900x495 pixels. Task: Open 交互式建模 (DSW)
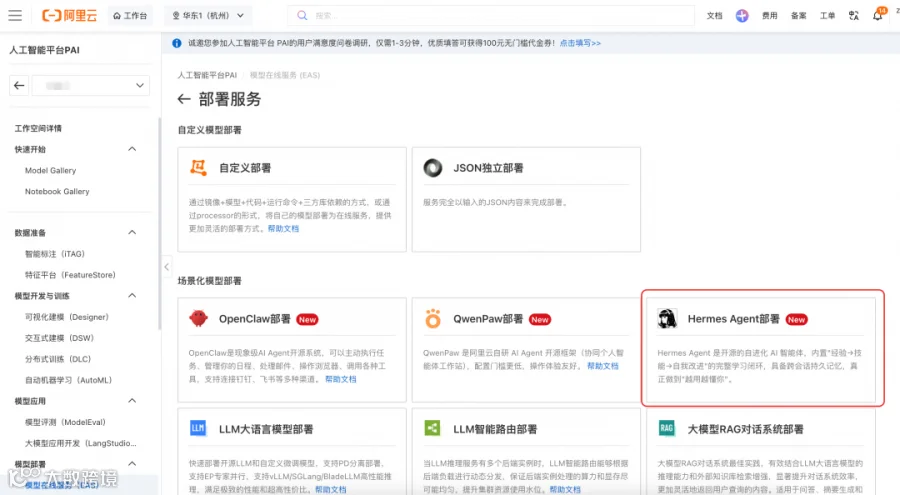[59, 338]
